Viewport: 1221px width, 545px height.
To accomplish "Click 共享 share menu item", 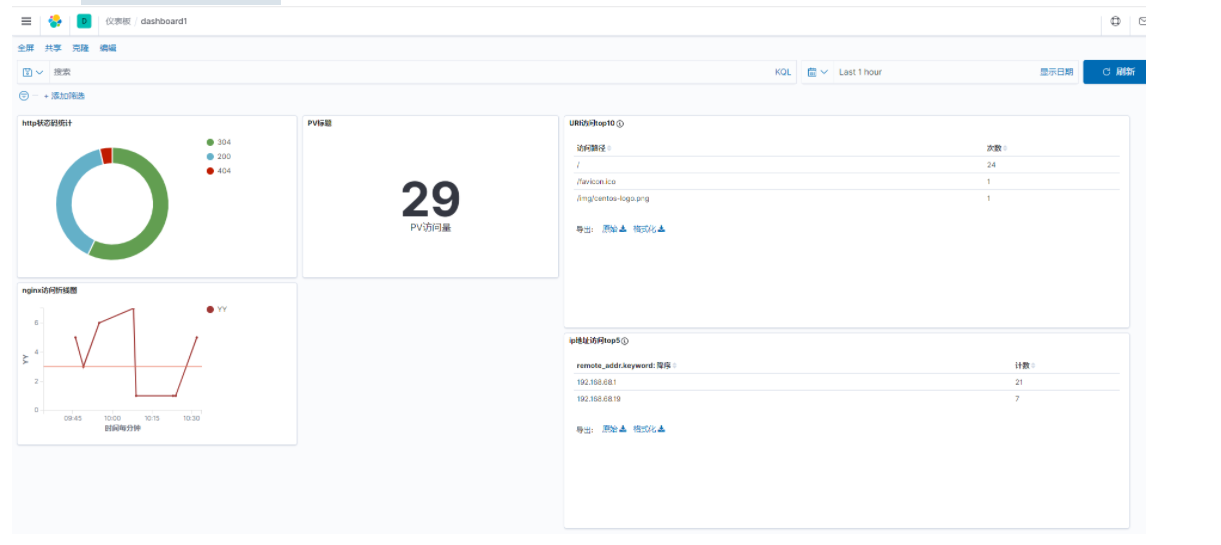I will pyautogui.click(x=53, y=48).
